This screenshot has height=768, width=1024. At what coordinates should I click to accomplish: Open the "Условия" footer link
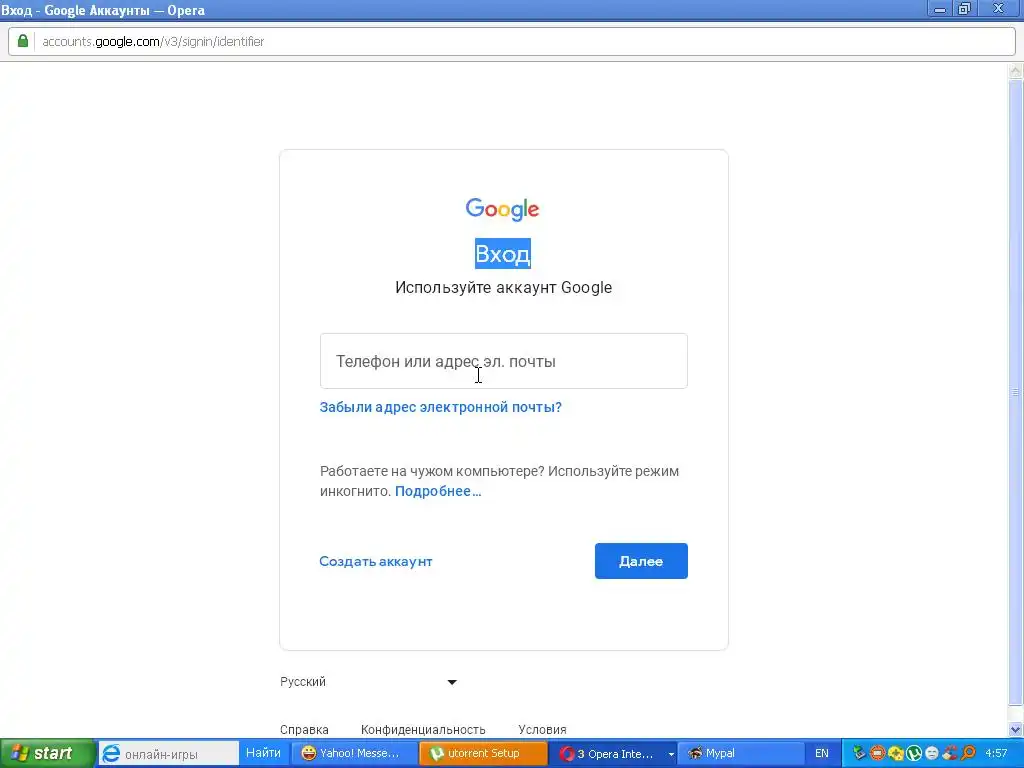(542, 729)
